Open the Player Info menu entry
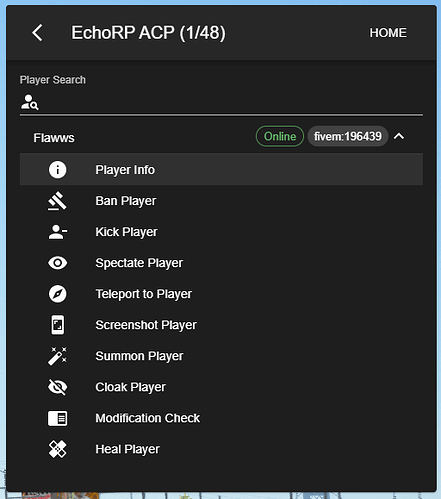Viewport: 441px width, 499px height. 221,169
